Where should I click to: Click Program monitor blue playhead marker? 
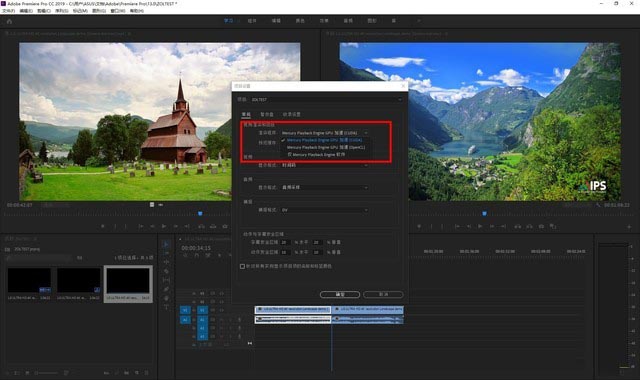point(484,213)
